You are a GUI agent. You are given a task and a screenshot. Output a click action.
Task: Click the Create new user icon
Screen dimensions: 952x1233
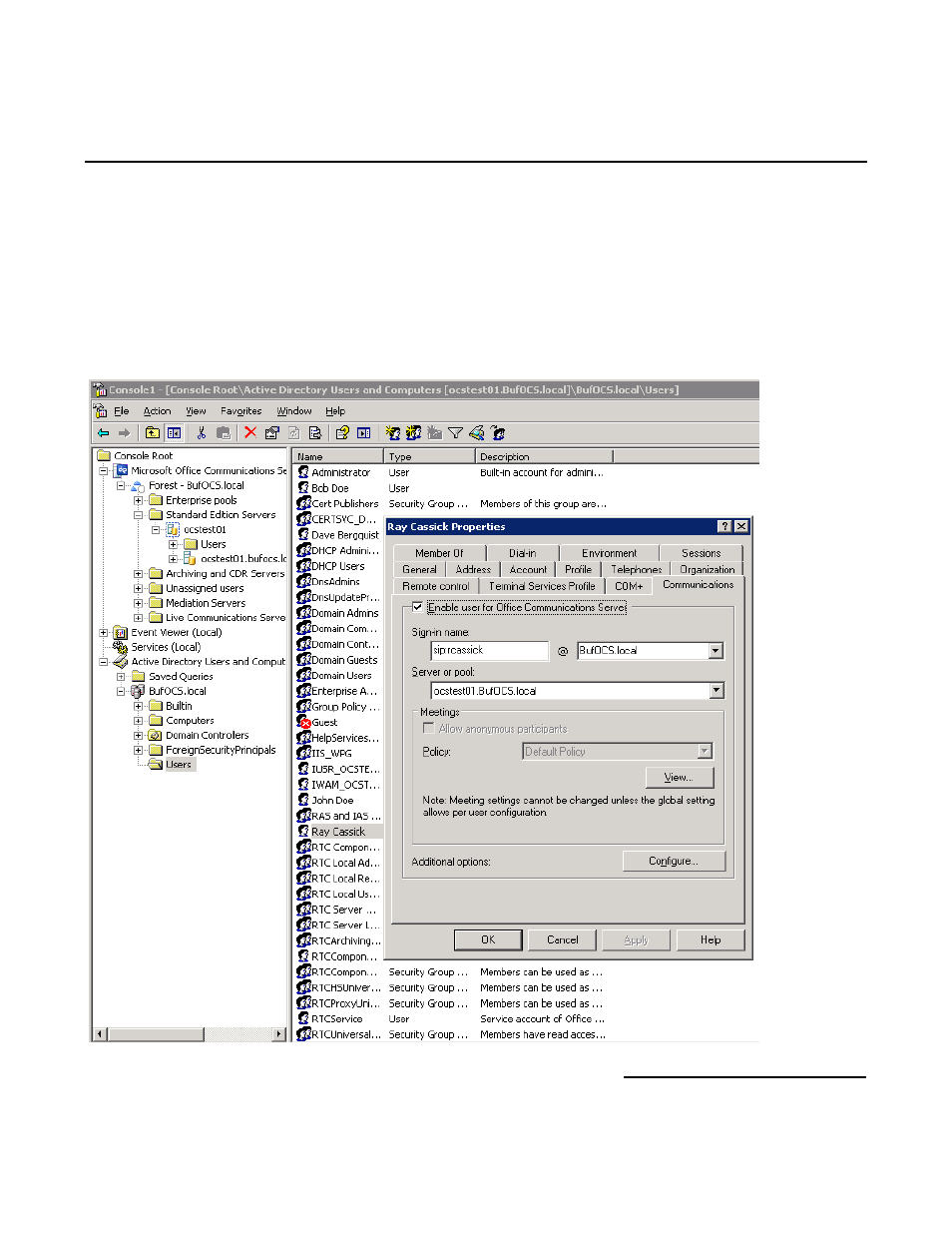(392, 433)
